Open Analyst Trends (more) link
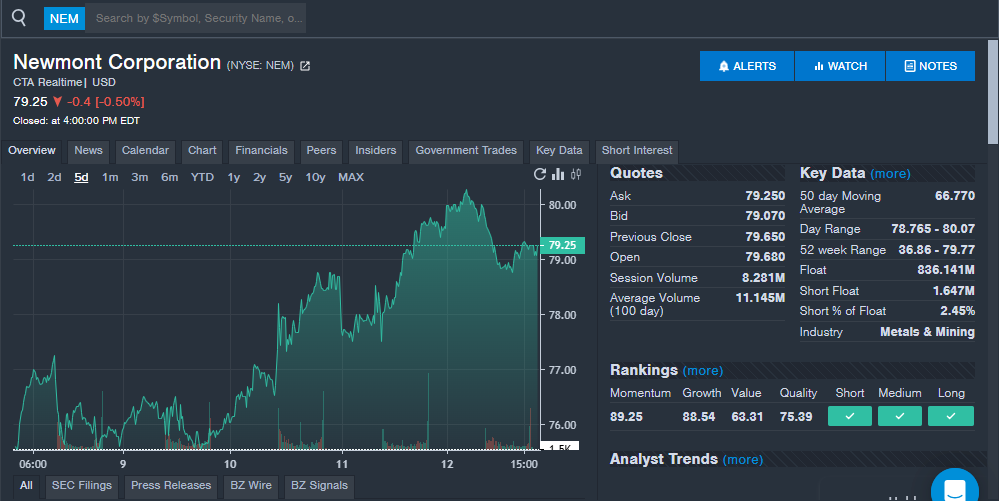Image resolution: width=999 pixels, height=501 pixels. pyautogui.click(x=743, y=460)
